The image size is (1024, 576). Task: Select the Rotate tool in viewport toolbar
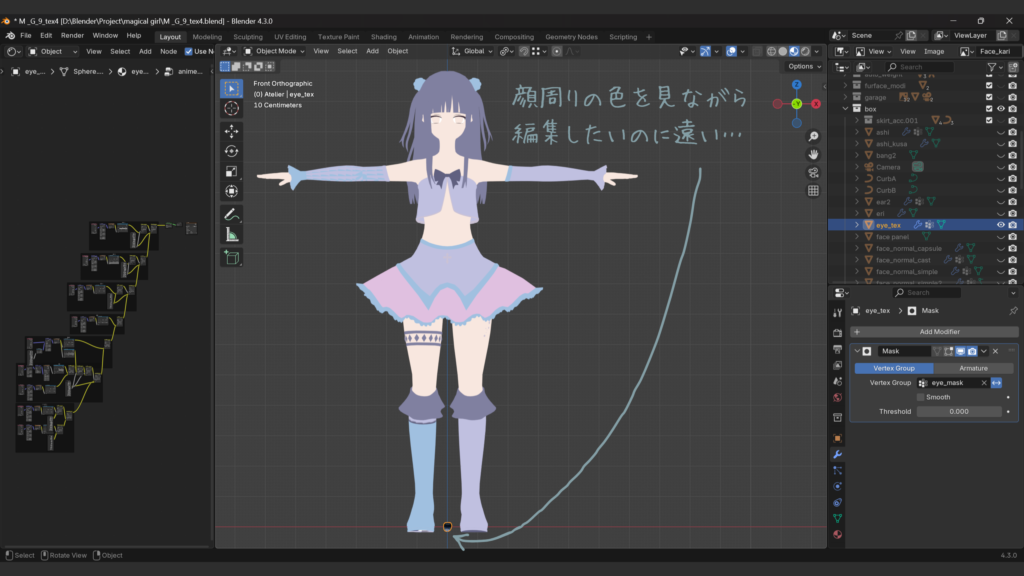click(x=231, y=151)
